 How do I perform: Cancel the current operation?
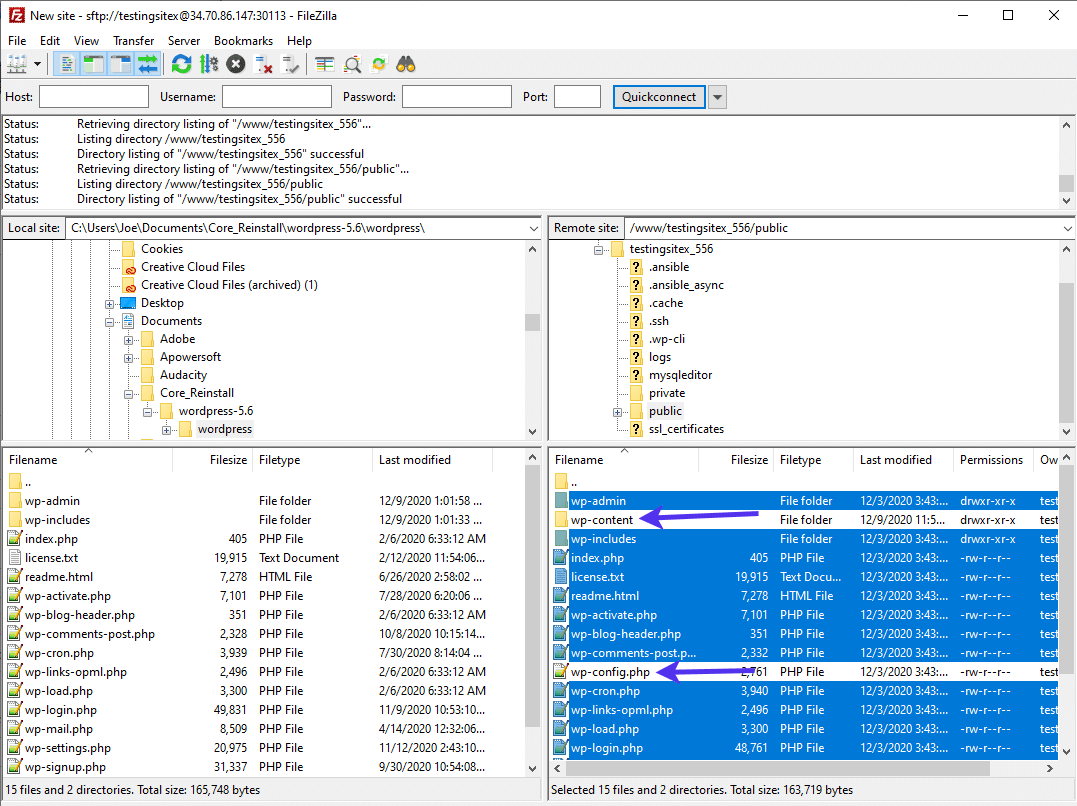coord(235,63)
